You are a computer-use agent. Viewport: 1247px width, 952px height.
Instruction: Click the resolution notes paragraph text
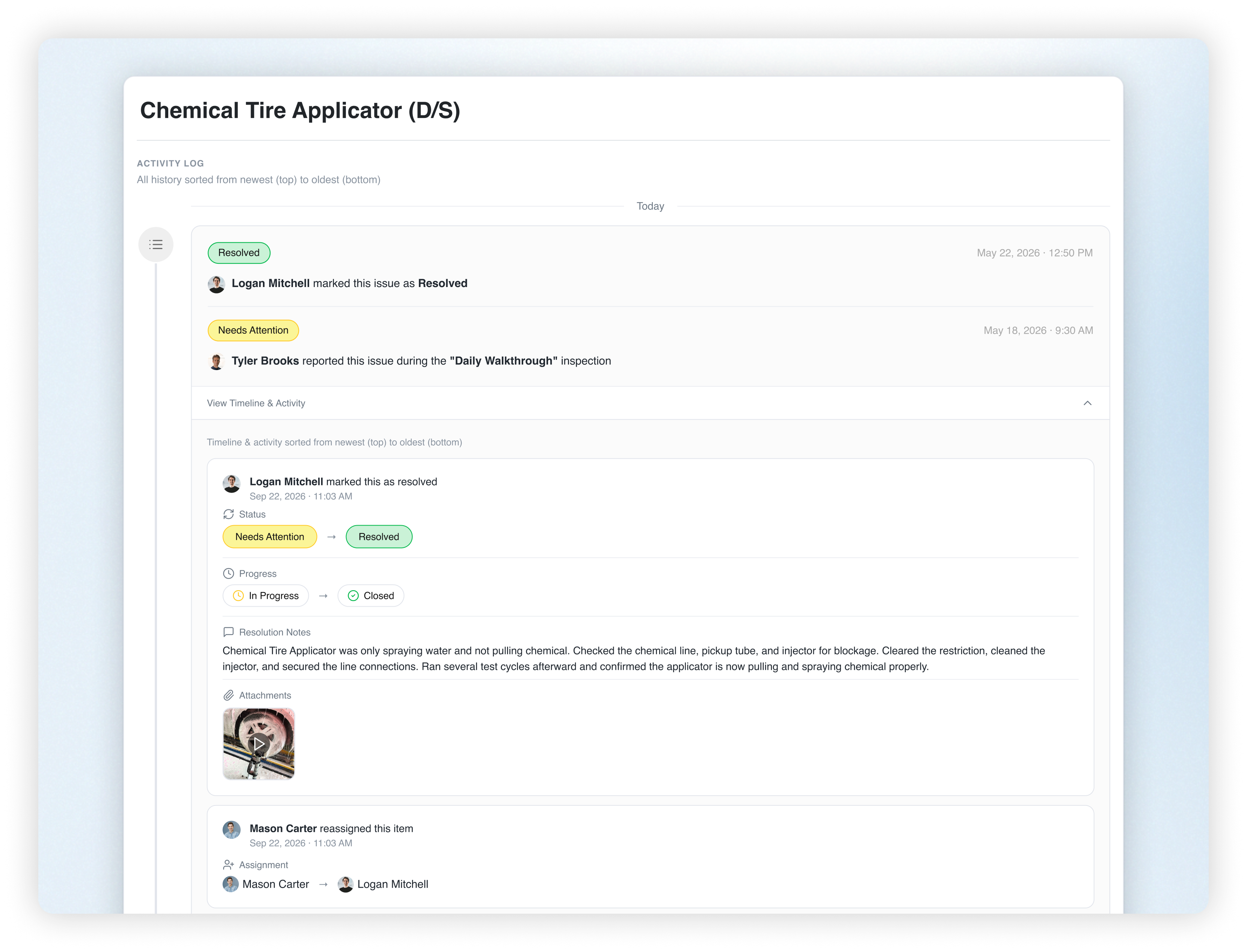pyautogui.click(x=633, y=659)
